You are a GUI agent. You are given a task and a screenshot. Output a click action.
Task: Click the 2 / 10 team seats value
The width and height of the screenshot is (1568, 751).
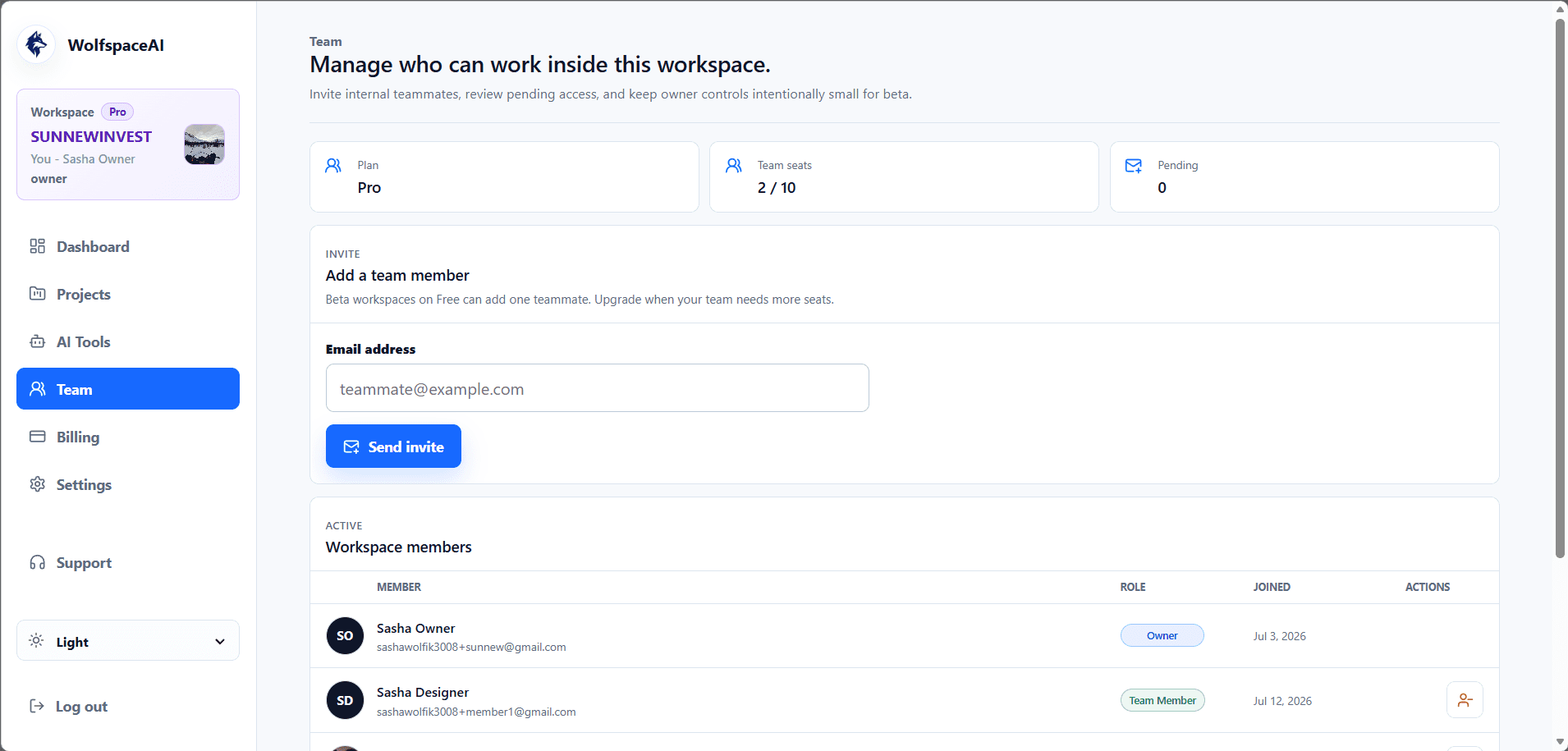point(777,188)
